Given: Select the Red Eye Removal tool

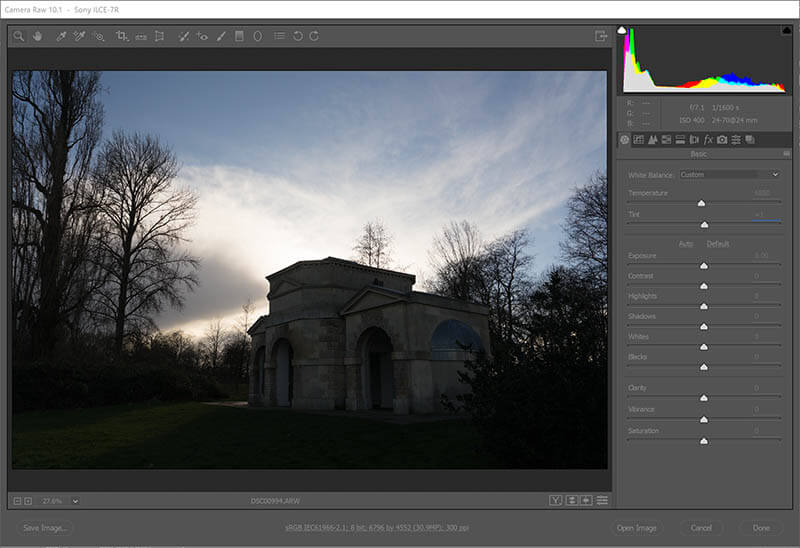Looking at the screenshot, I should pos(202,36).
